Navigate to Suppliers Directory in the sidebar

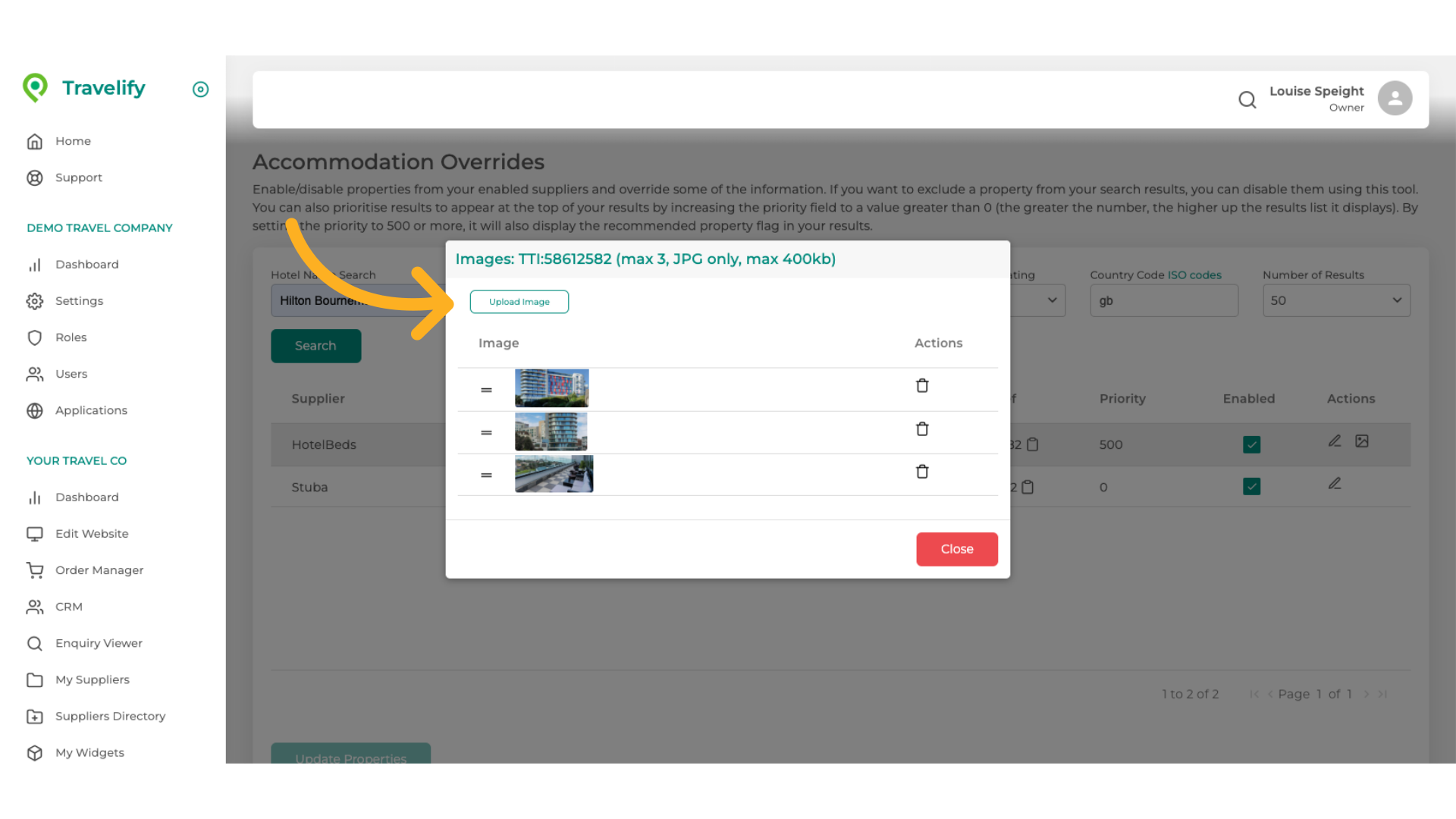coord(110,716)
